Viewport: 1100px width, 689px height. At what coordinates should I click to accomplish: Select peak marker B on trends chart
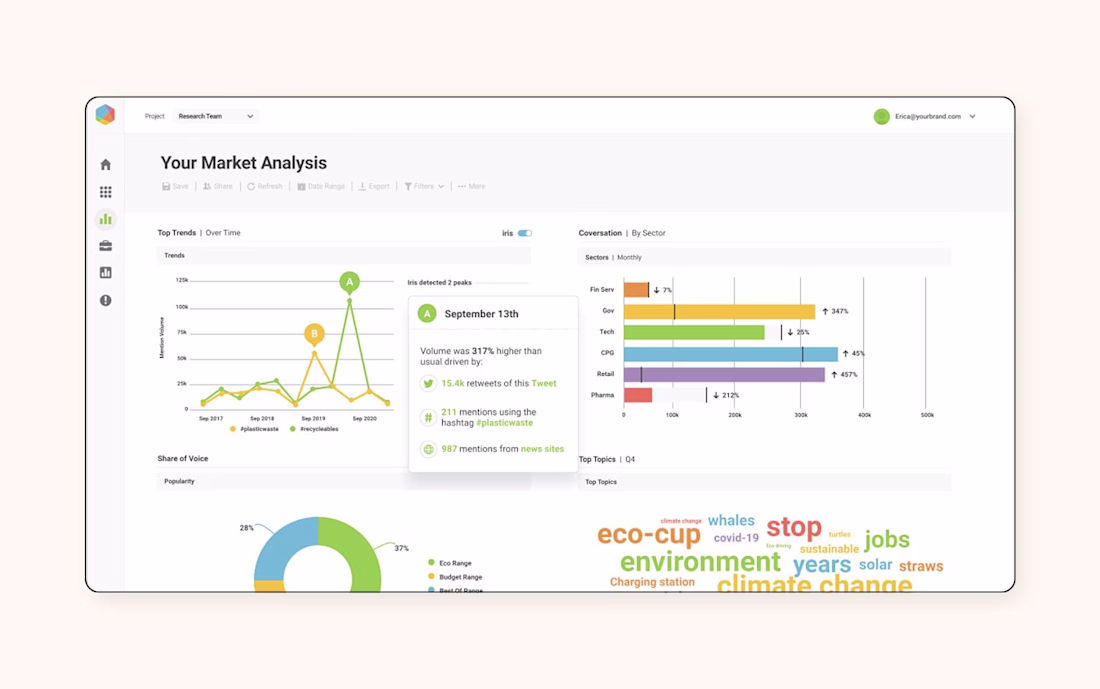(x=314, y=334)
